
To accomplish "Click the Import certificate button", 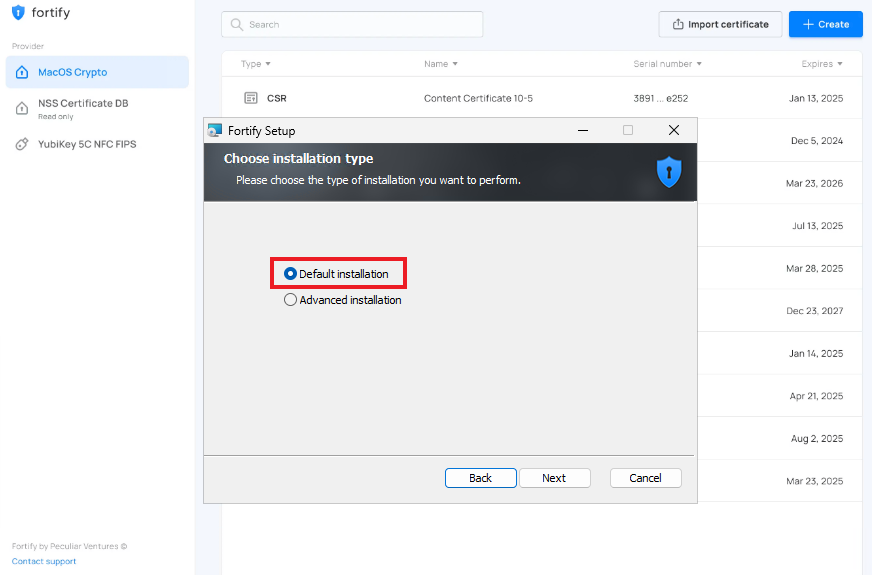I will click(x=720, y=24).
